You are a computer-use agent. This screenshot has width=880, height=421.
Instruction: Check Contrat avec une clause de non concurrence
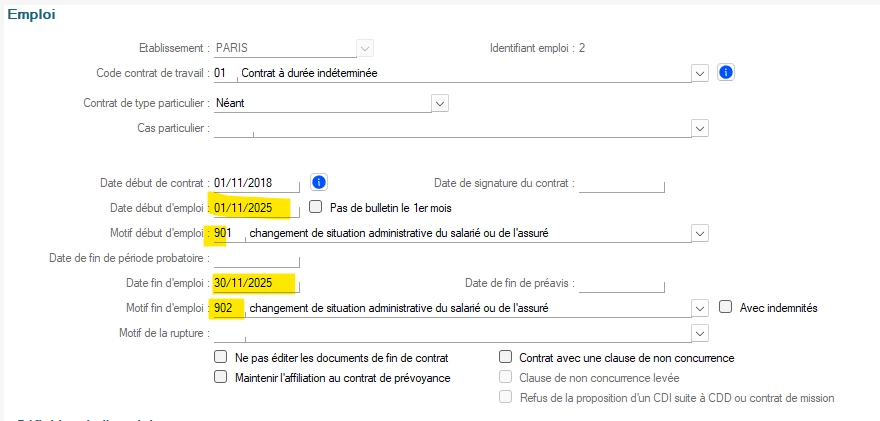(506, 357)
